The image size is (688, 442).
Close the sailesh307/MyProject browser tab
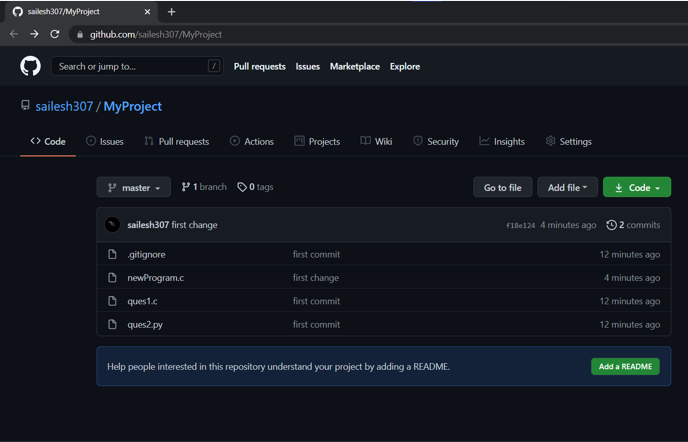point(147,12)
